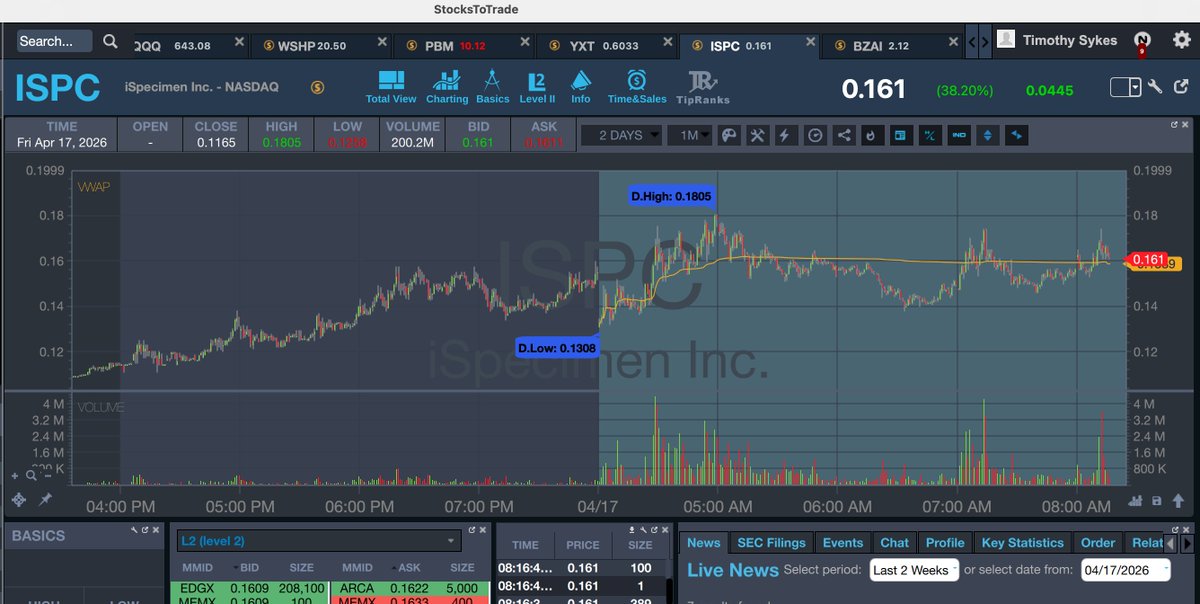Open chart tools wrench-and-screwdriver icon
The width and height of the screenshot is (1200, 604).
(x=758, y=135)
